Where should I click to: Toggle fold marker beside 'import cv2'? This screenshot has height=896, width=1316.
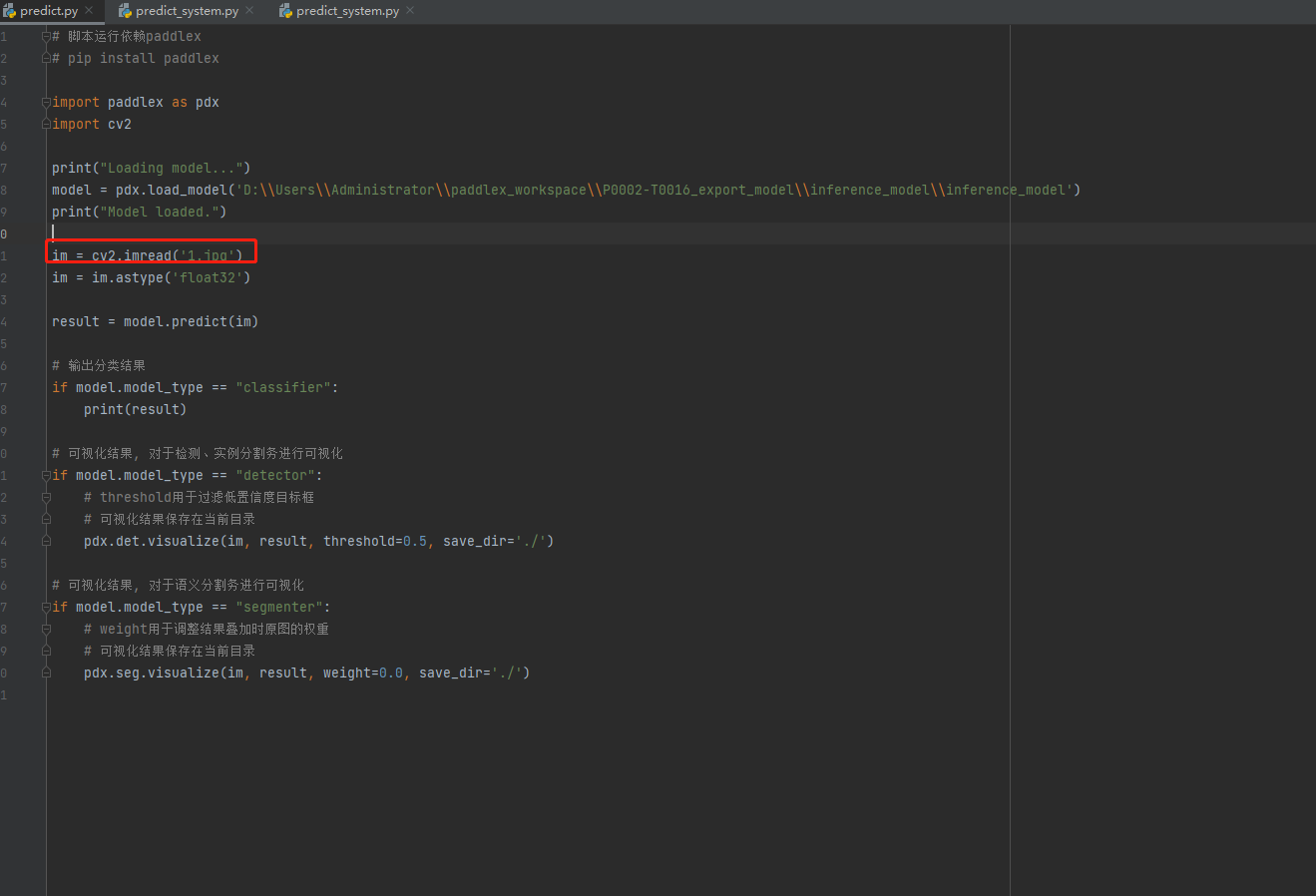coord(46,124)
